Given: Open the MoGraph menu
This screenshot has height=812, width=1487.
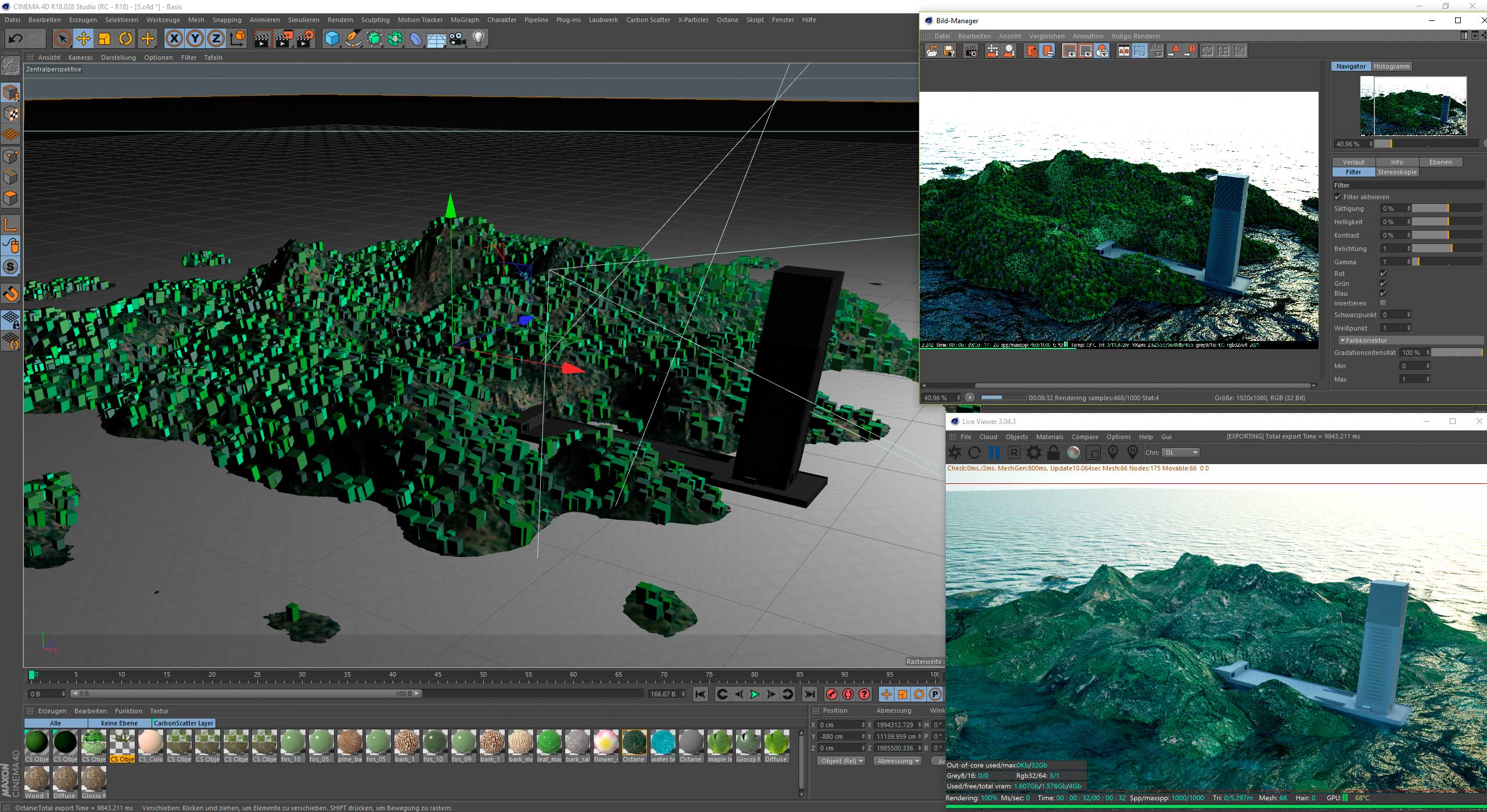Looking at the screenshot, I should tap(465, 20).
